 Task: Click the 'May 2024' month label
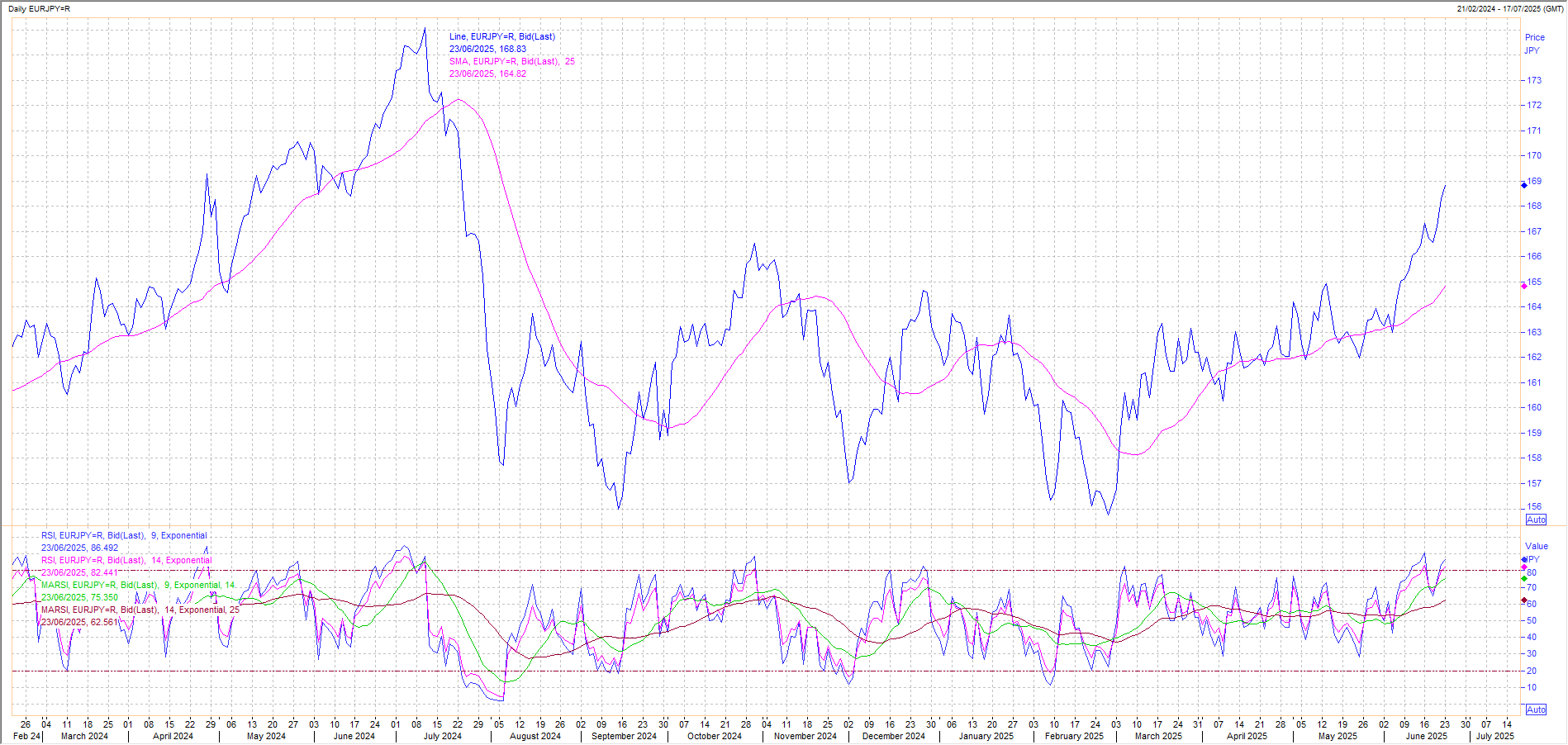click(x=266, y=736)
